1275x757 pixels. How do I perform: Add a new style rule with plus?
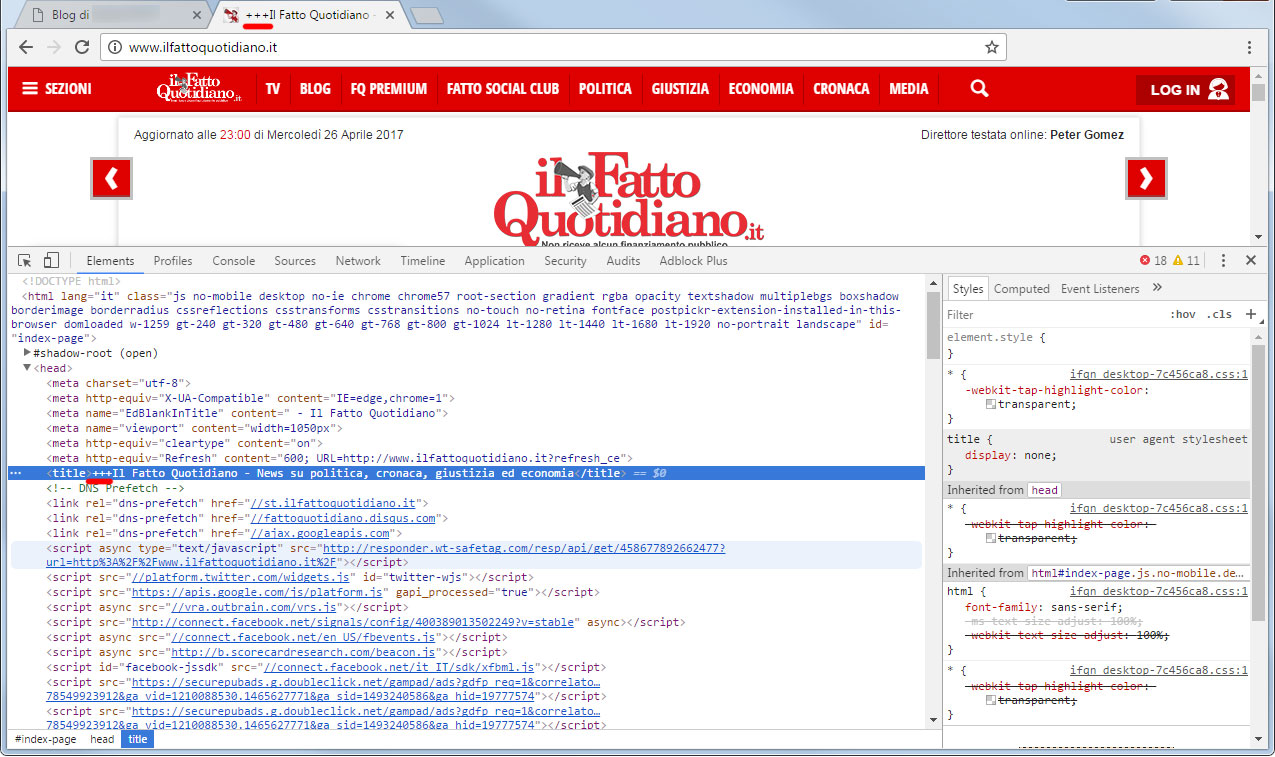(x=1250, y=314)
